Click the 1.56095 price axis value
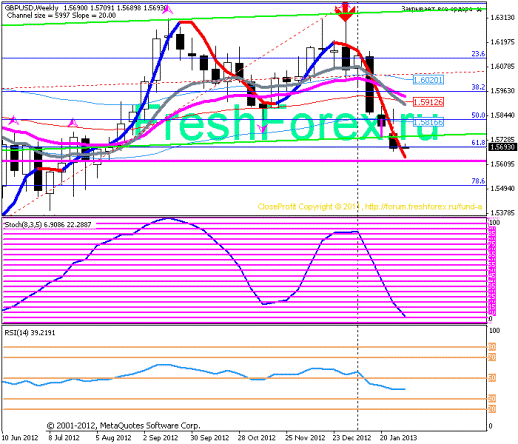 pos(503,164)
